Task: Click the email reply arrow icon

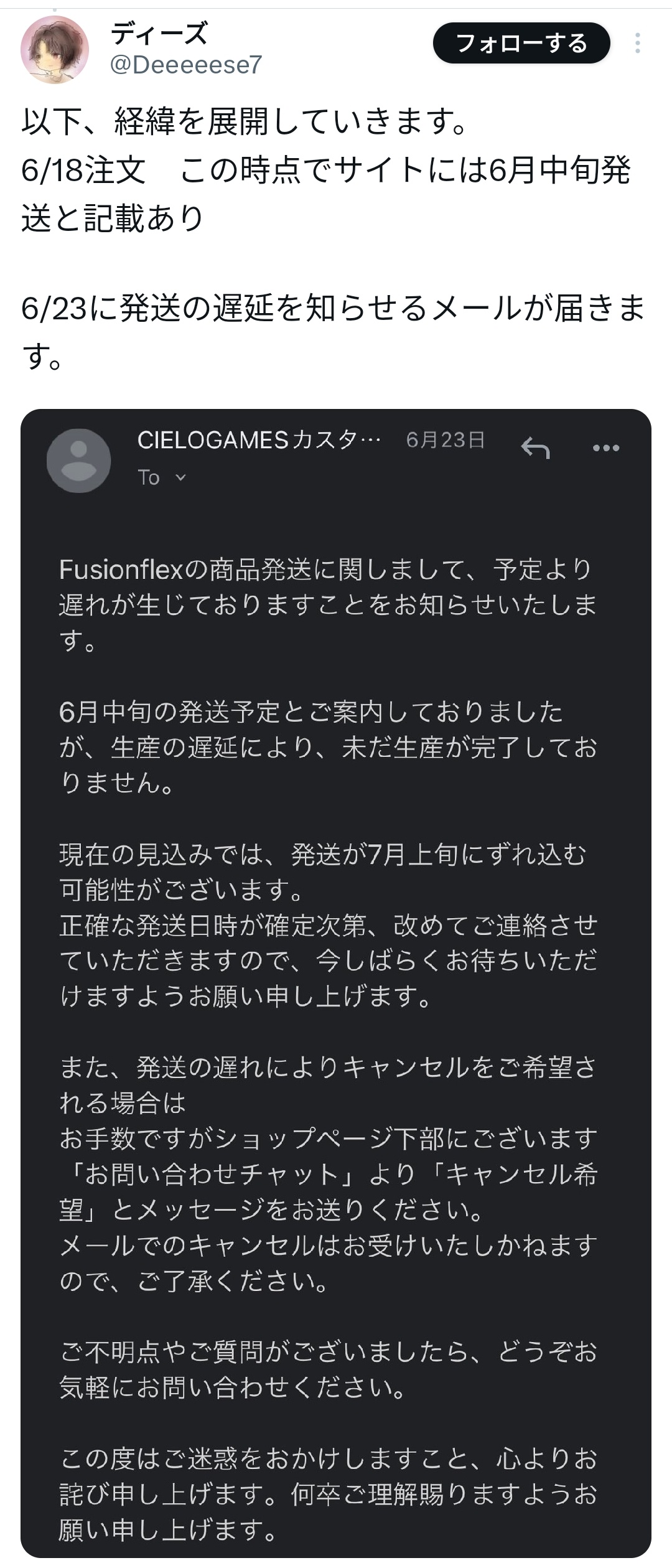Action: tap(535, 448)
